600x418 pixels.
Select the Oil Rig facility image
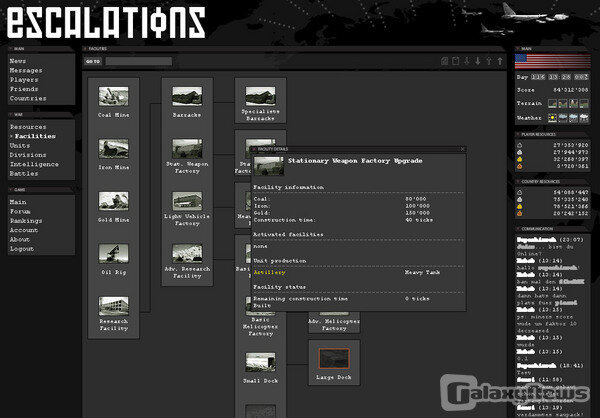tap(113, 253)
